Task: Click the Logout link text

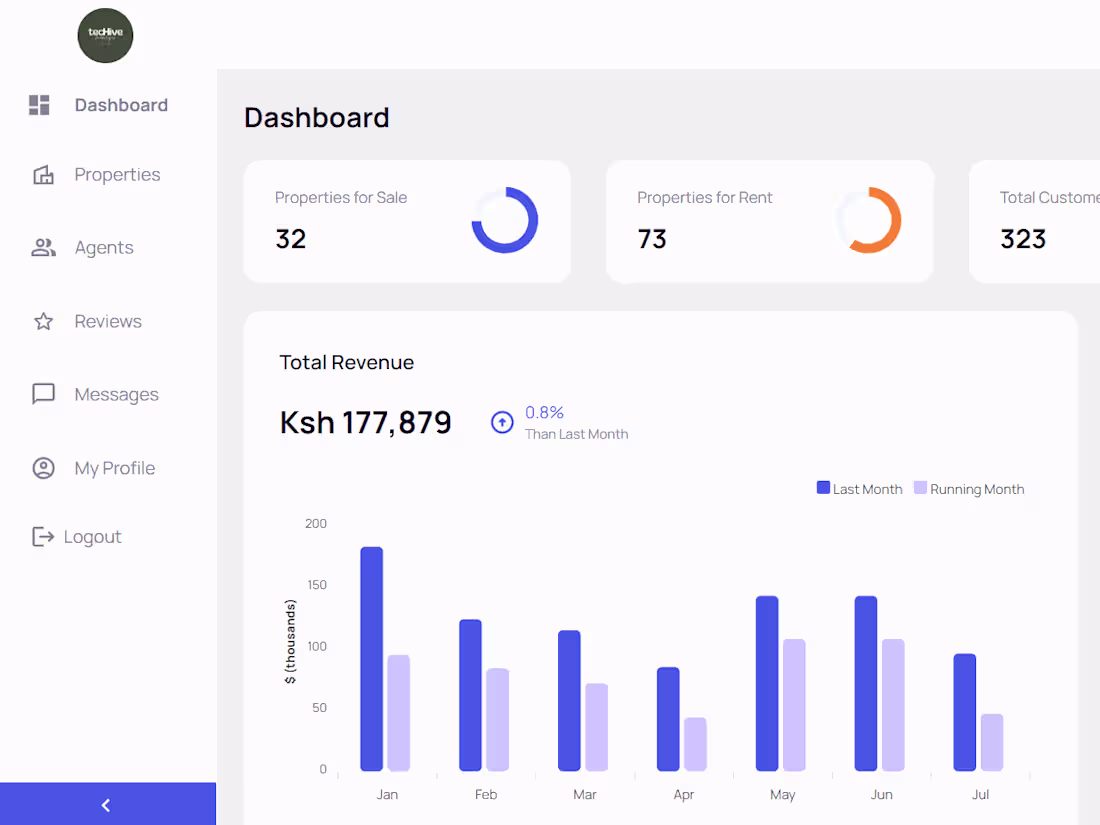Action: click(x=93, y=537)
